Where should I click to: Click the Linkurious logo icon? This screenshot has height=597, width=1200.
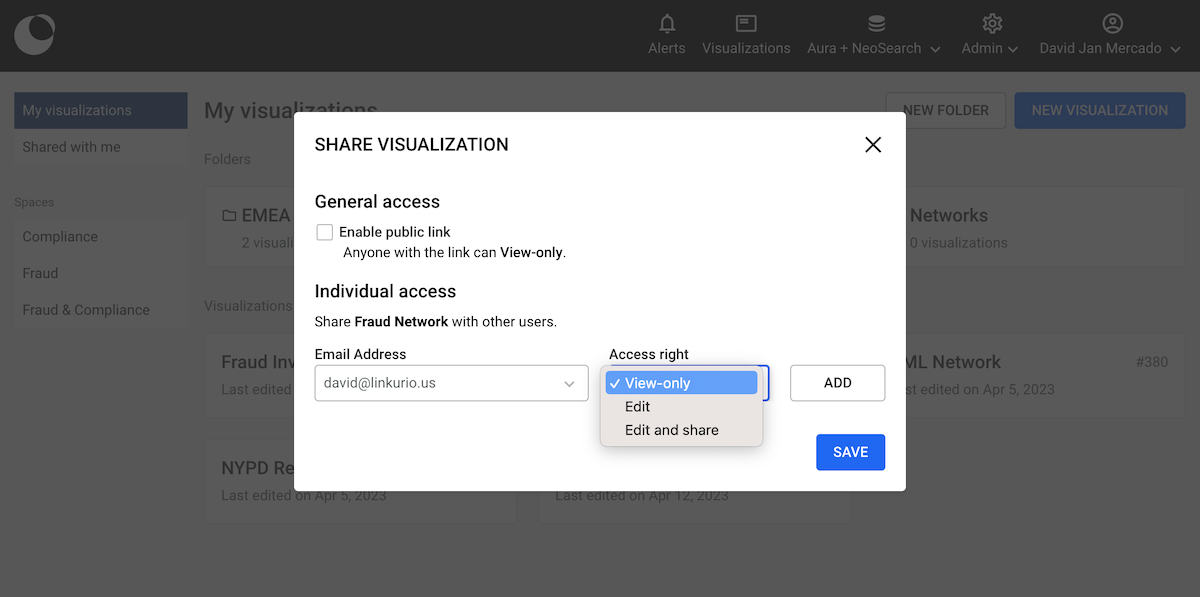click(x=34, y=35)
